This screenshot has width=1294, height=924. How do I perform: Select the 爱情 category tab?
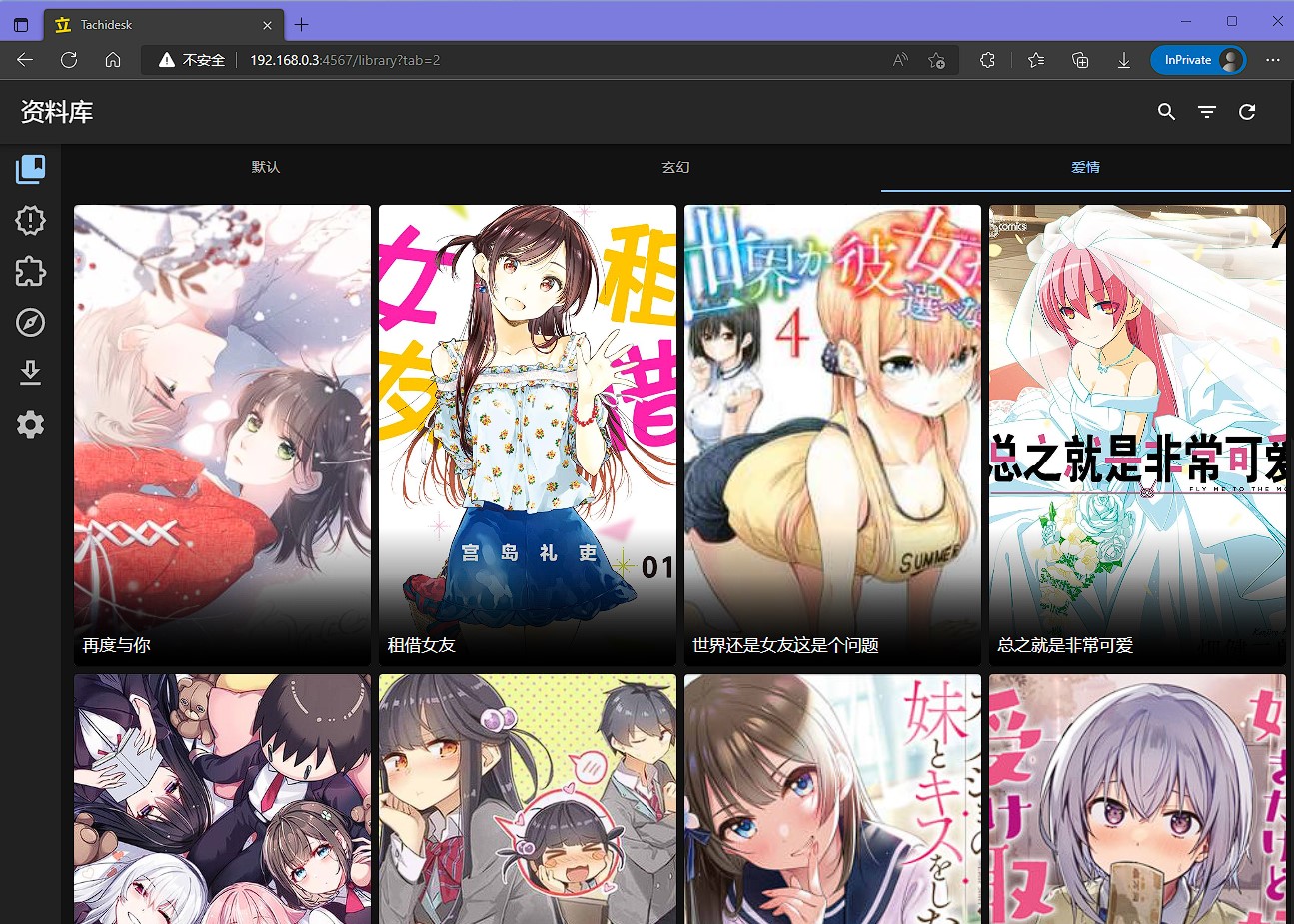(1086, 167)
